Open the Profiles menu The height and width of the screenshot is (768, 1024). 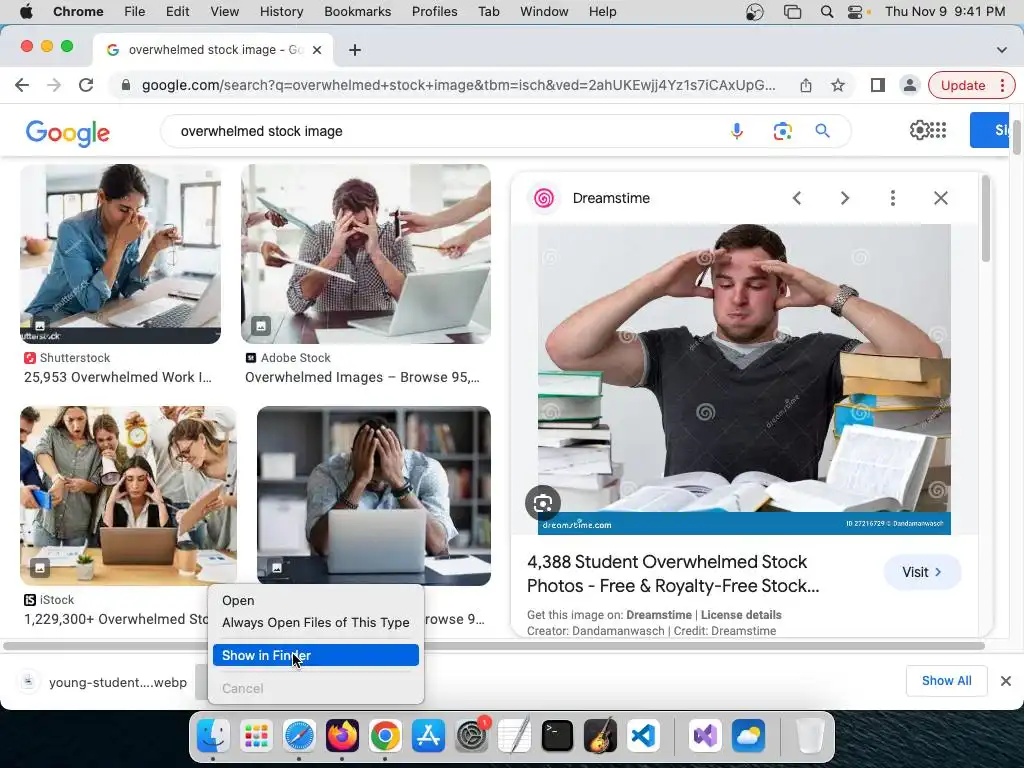point(434,12)
